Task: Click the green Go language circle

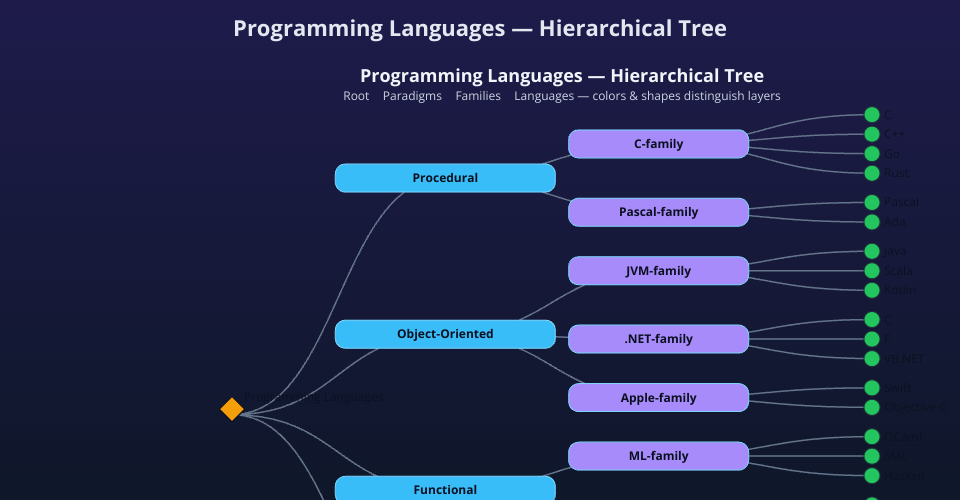Action: pyautogui.click(x=872, y=154)
